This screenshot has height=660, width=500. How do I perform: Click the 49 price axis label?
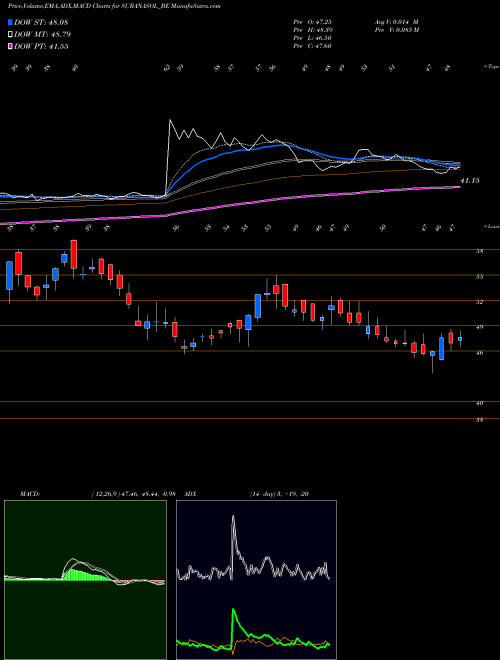[x=479, y=327]
